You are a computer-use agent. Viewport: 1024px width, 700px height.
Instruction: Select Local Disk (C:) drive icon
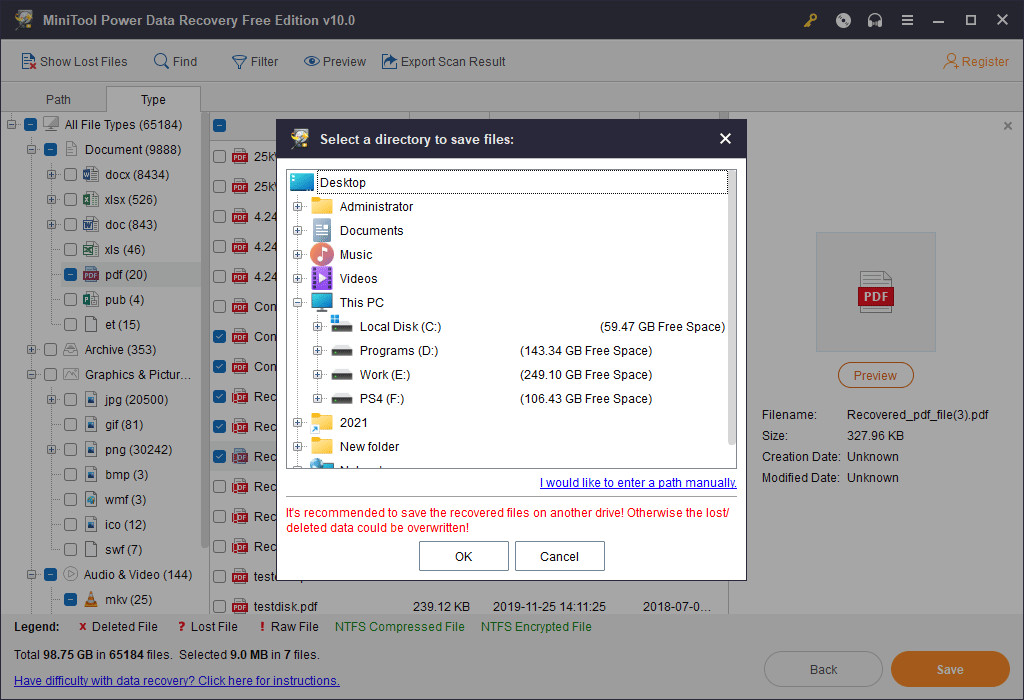coord(342,325)
